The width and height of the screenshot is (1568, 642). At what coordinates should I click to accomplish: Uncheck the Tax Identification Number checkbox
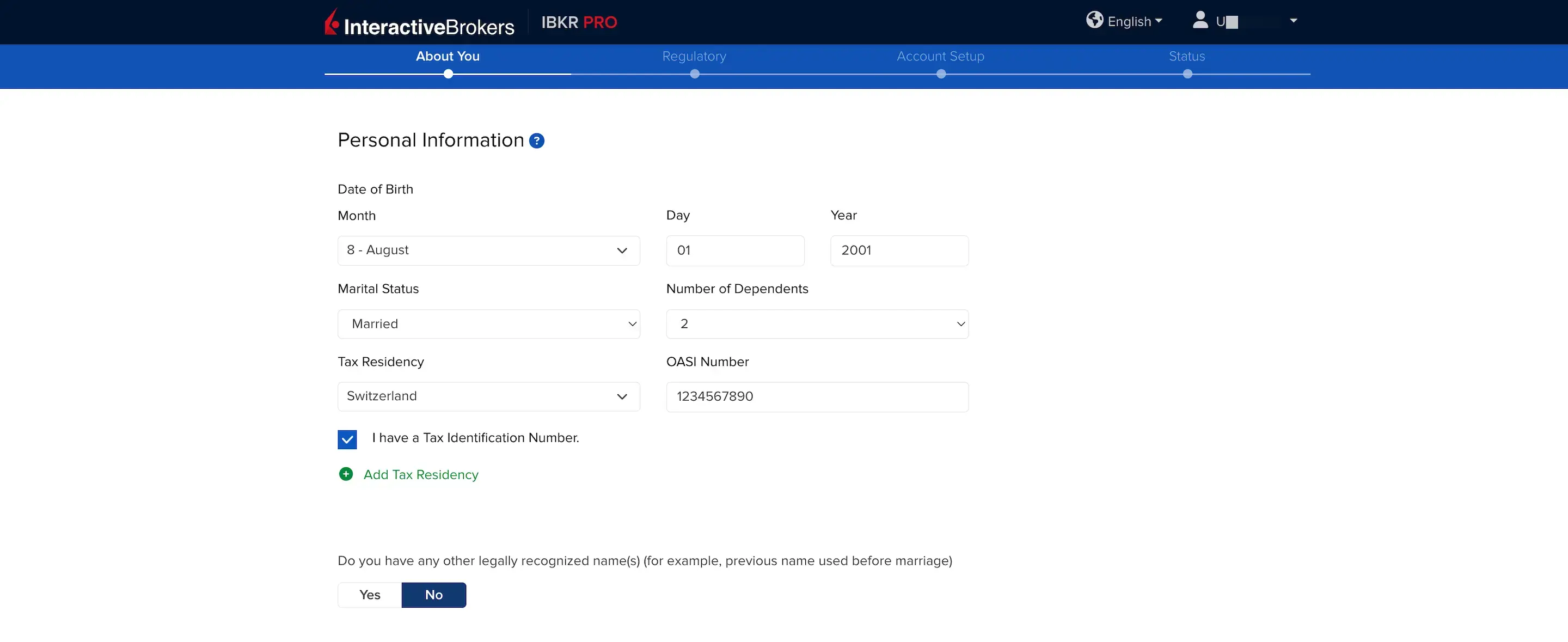347,439
